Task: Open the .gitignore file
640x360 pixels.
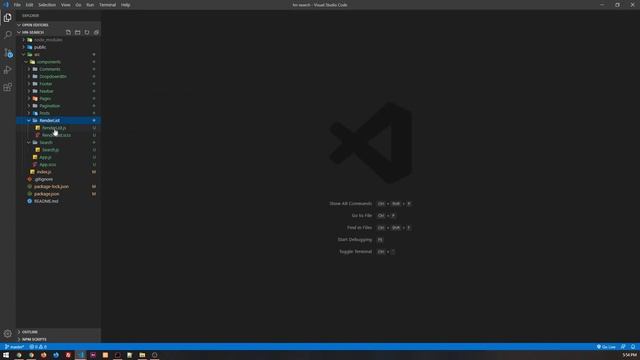Action: pyautogui.click(x=58, y=179)
